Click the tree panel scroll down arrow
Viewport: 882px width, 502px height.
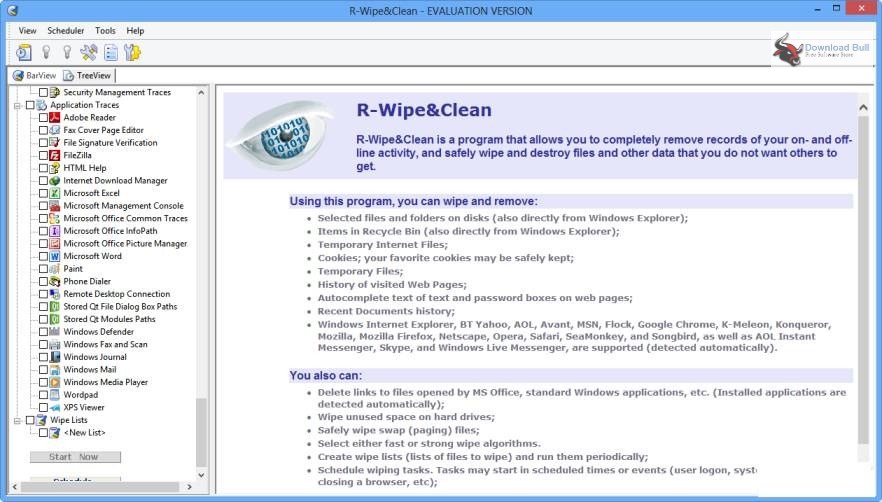coord(201,476)
